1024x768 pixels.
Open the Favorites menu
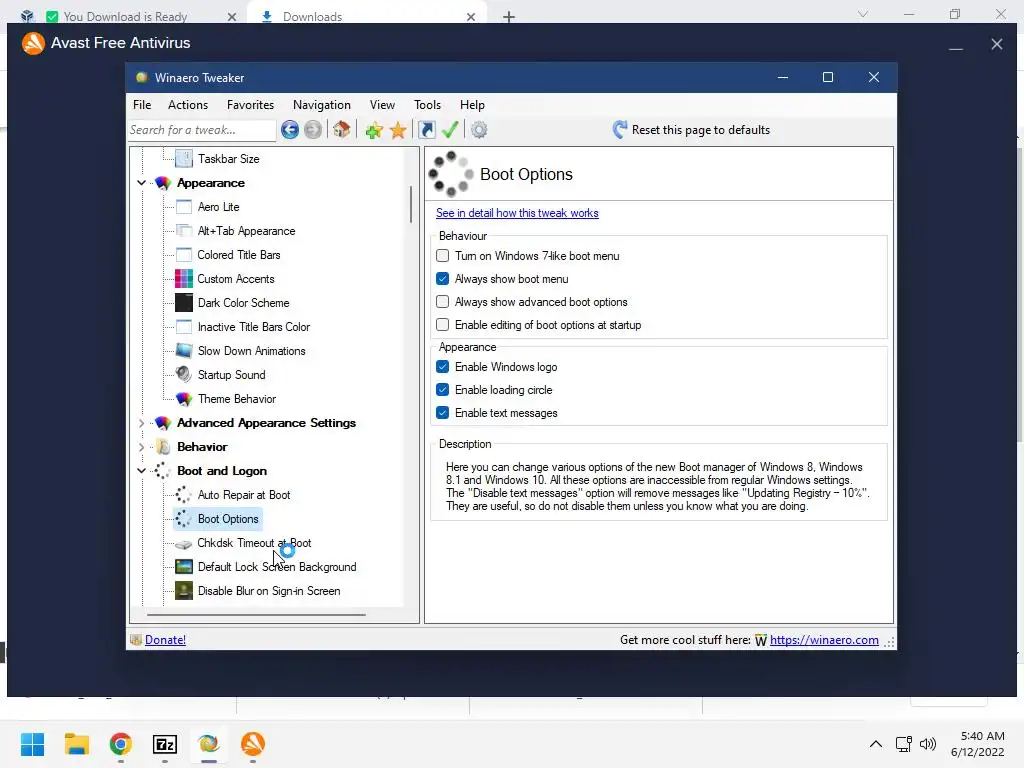(x=250, y=105)
